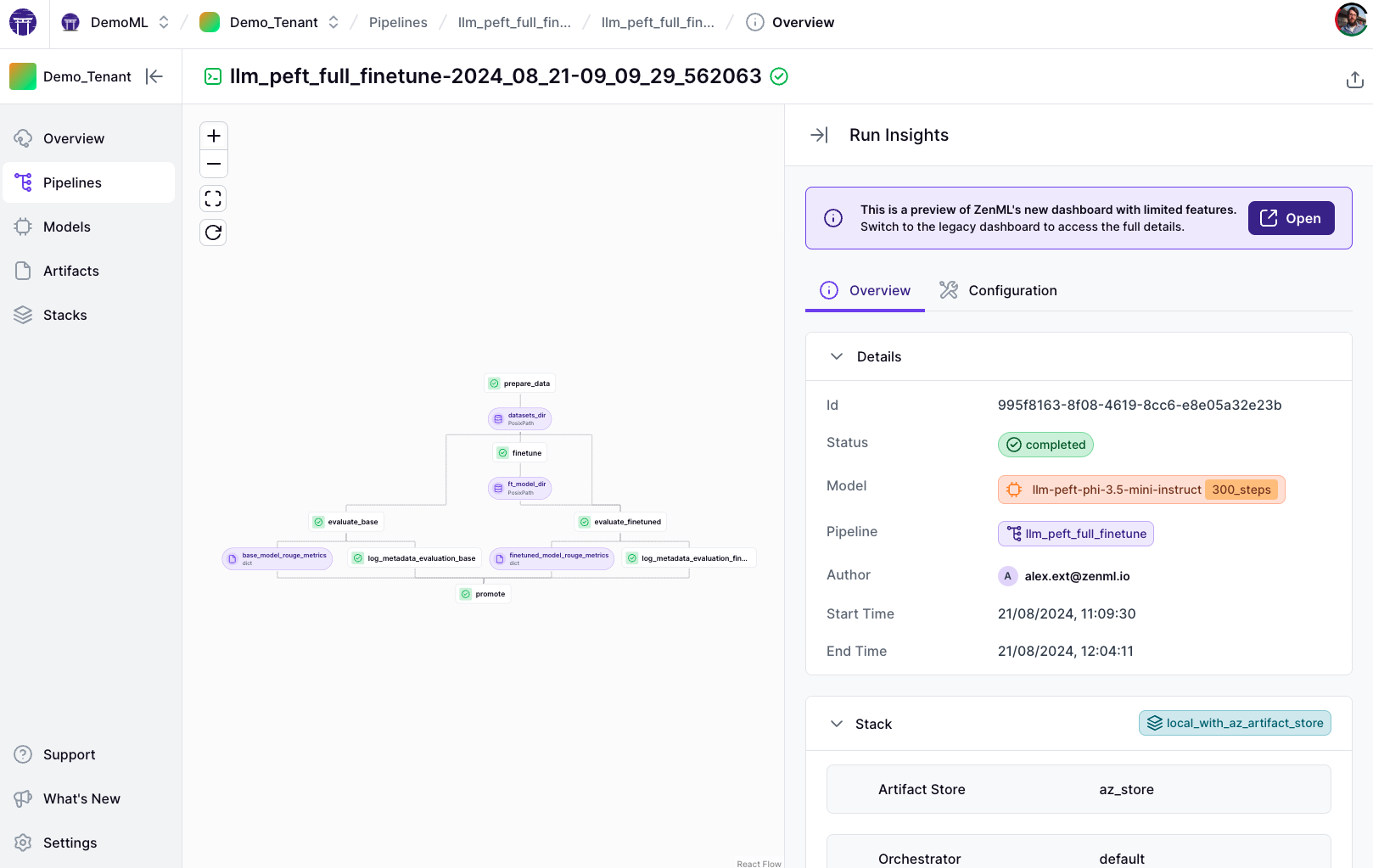Switch to the Configuration tab
Image resolution: width=1373 pixels, height=868 pixels.
[1012, 290]
